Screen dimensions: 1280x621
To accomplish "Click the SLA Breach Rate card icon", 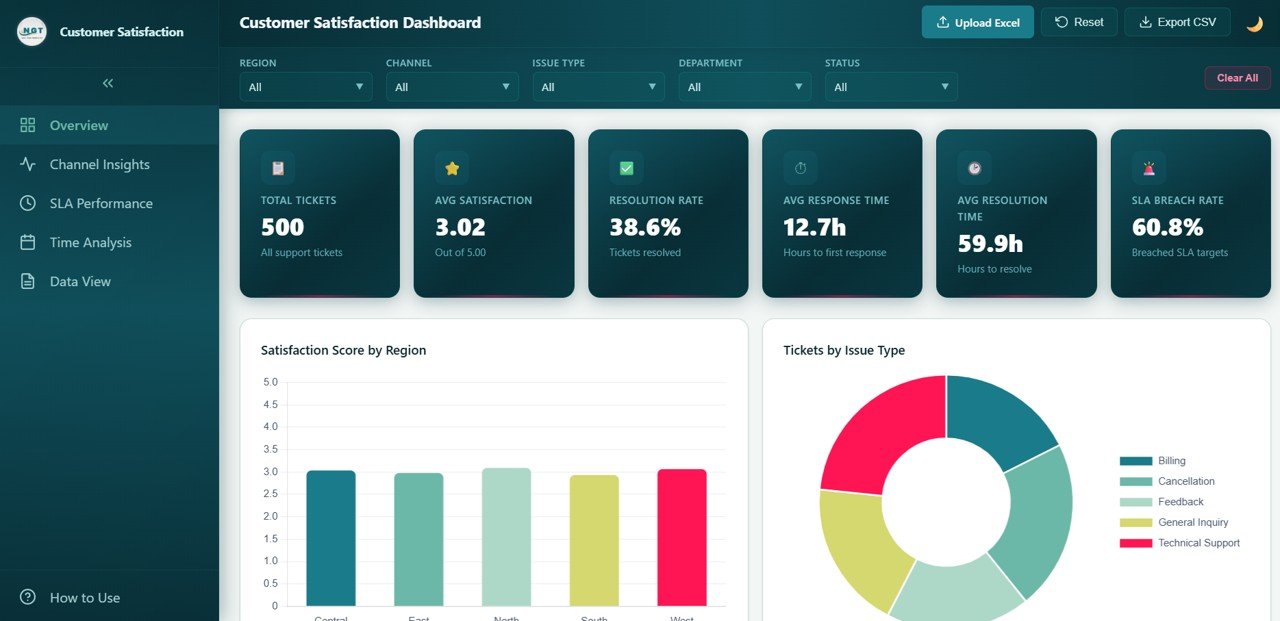I will pos(1147,167).
